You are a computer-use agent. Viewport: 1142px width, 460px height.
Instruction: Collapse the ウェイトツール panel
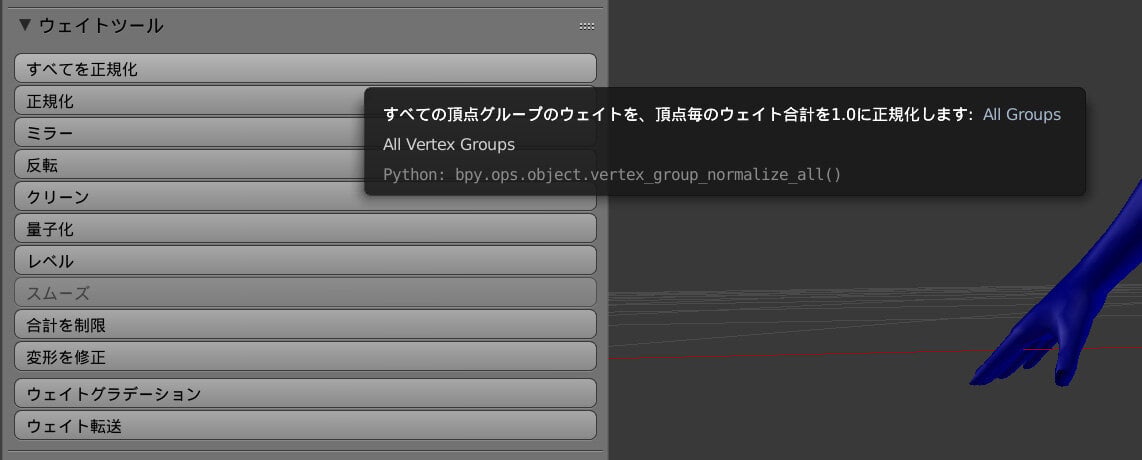click(x=25, y=25)
